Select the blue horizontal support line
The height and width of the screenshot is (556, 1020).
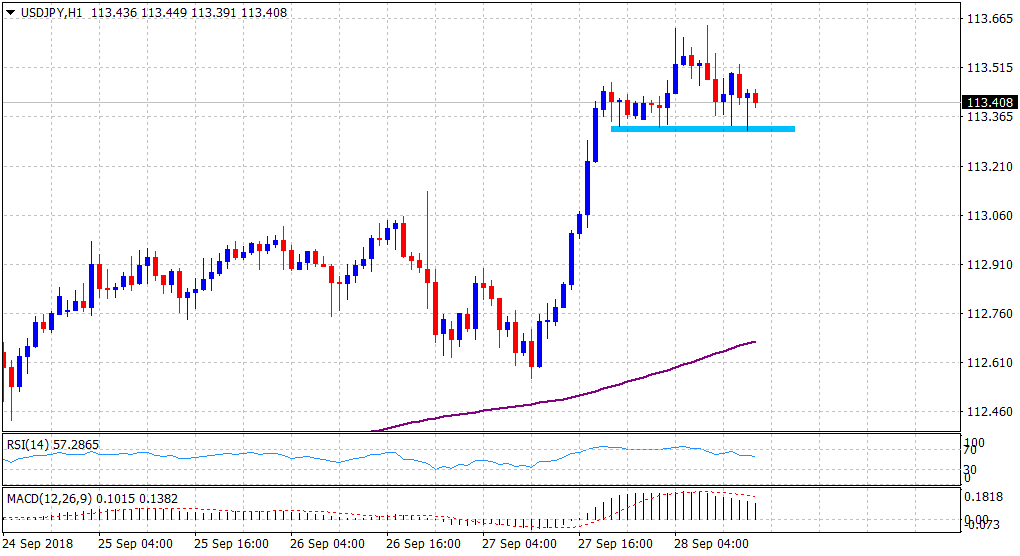[702, 128]
